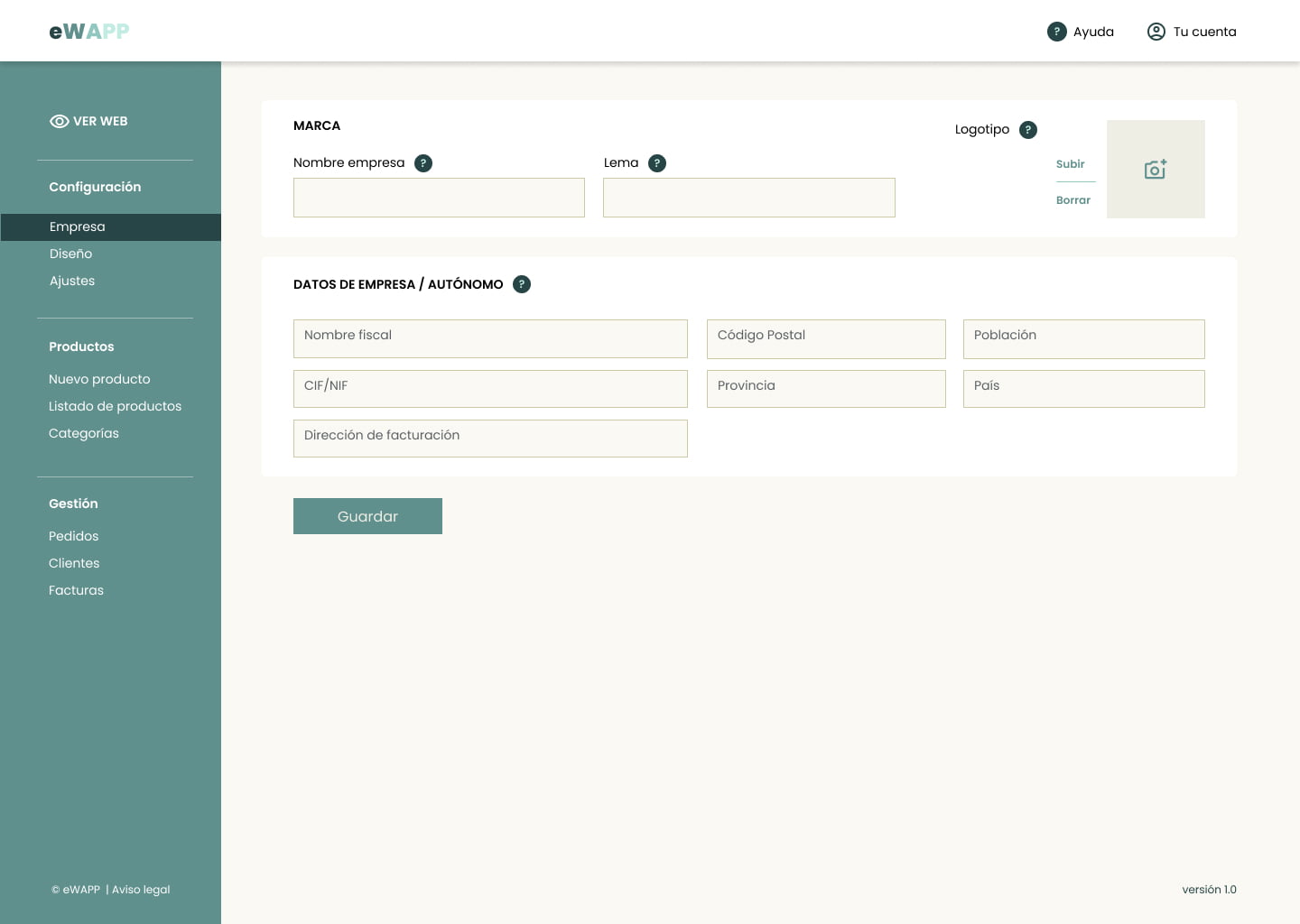Open Listado de productos
Viewport: 1300px width, 924px height.
tap(115, 406)
